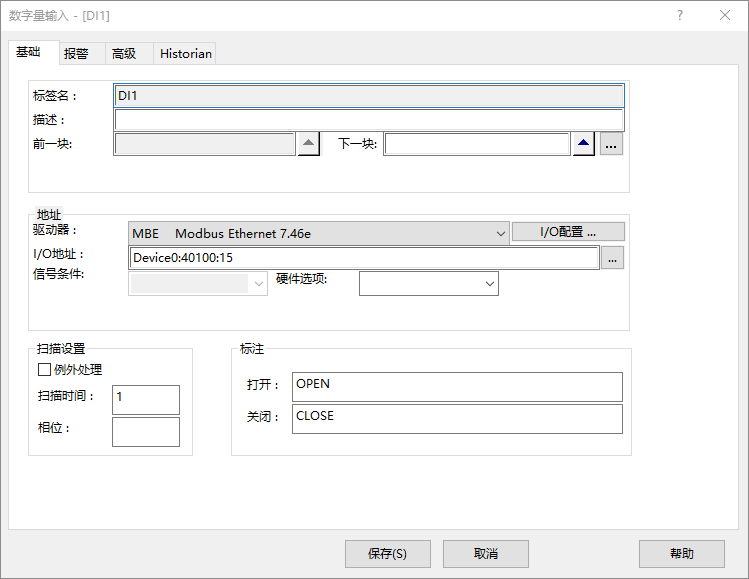Click the 打开 label field containing OPEN
The width and height of the screenshot is (749, 579).
[457, 387]
